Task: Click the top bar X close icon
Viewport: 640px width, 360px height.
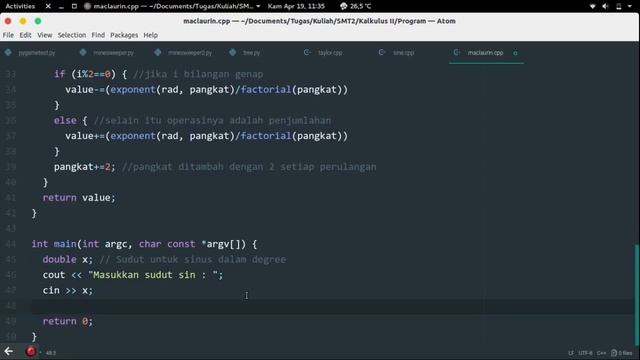Action: click(x=48, y=6)
